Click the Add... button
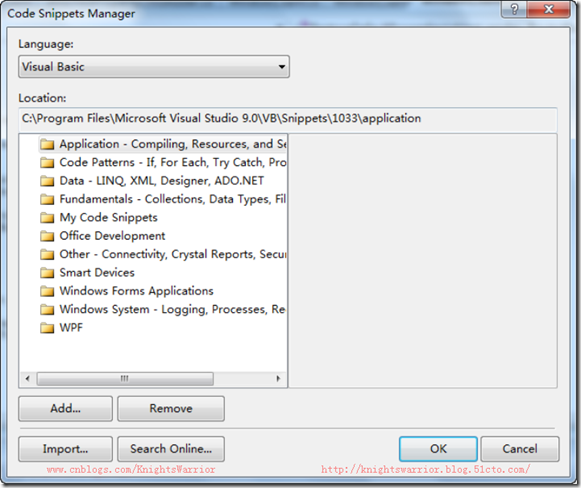This screenshot has height=488, width=581. coord(66,408)
